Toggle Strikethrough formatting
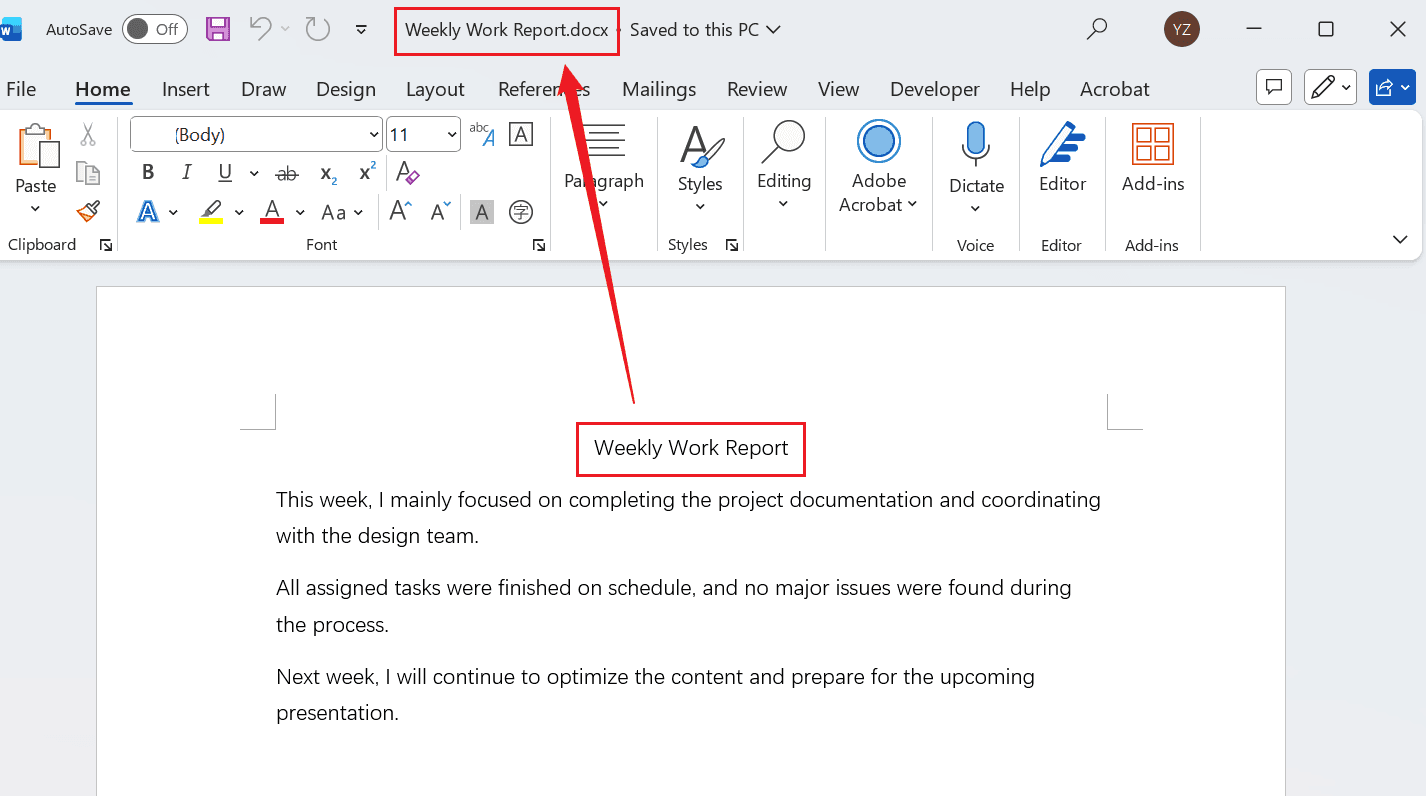Screen dimensions: 1426x796 point(287,173)
